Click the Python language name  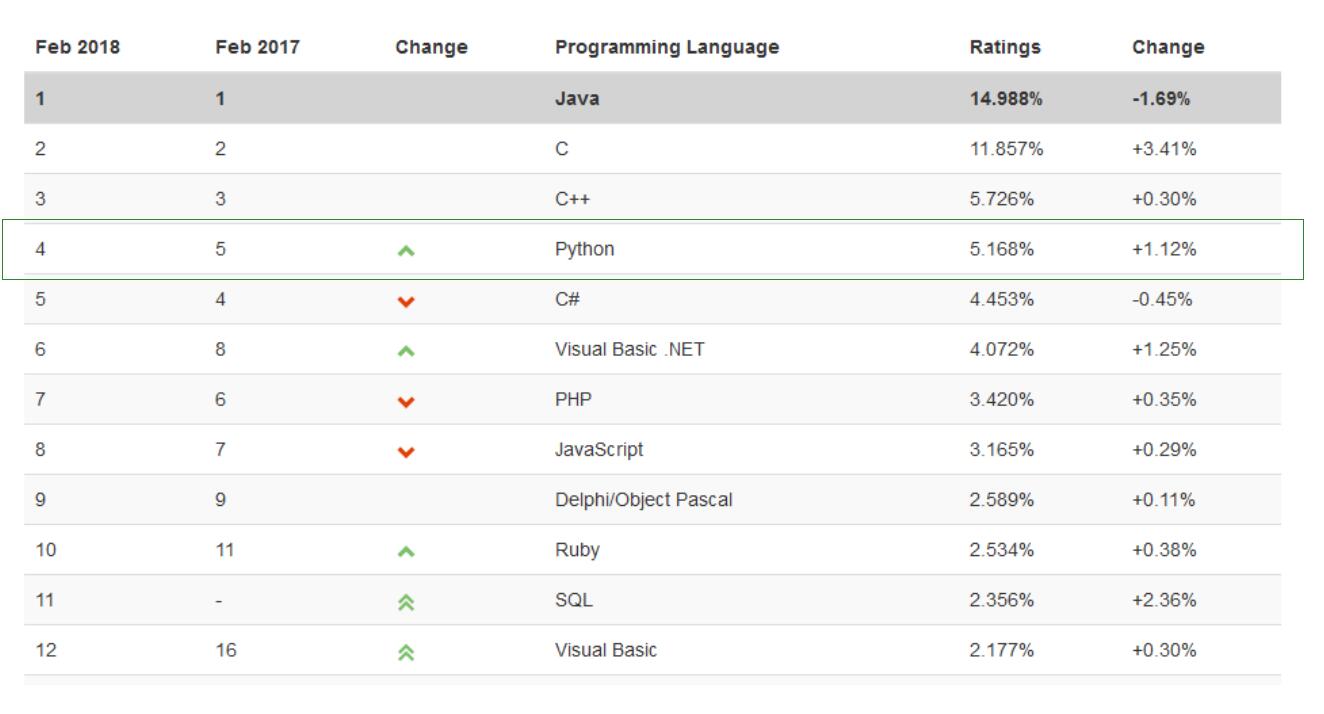(x=584, y=249)
